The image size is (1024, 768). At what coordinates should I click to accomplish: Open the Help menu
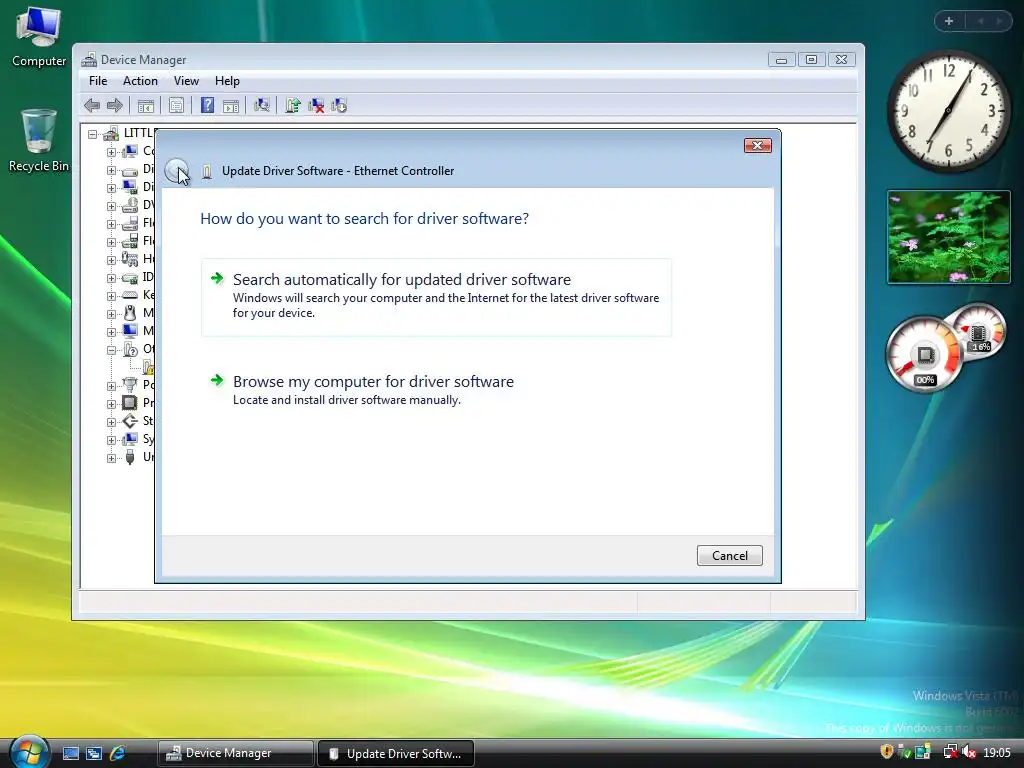pyautogui.click(x=227, y=81)
